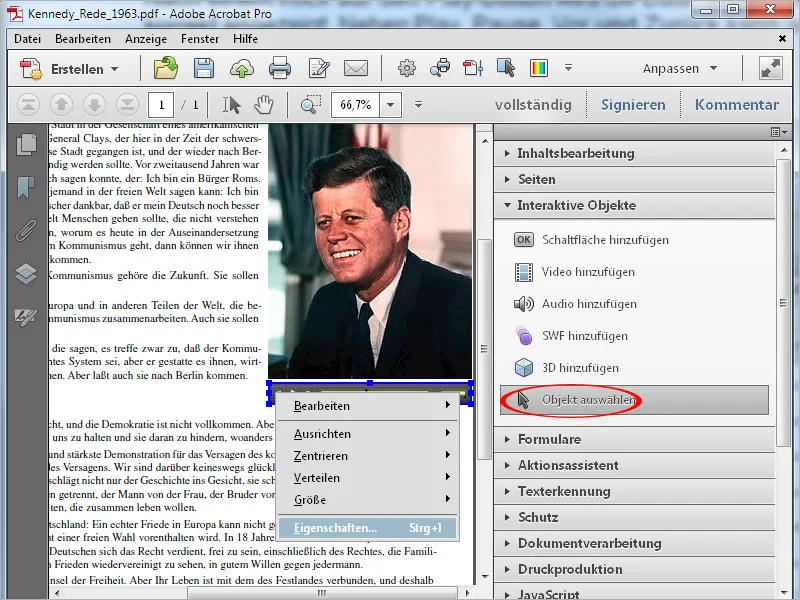Click SWF hinzufügen

(x=570, y=336)
